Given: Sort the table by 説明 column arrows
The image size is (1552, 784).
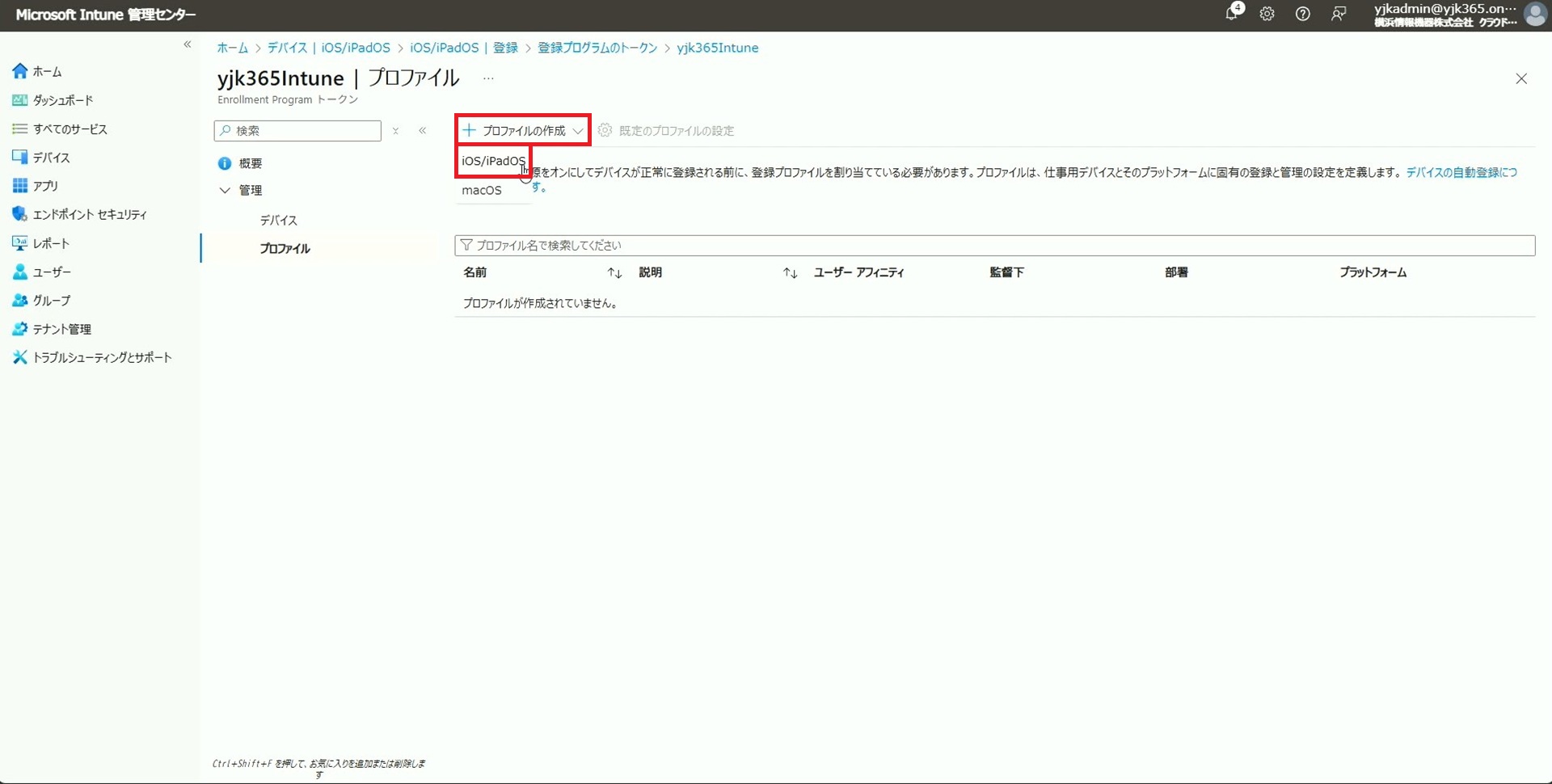Looking at the screenshot, I should click(x=790, y=273).
